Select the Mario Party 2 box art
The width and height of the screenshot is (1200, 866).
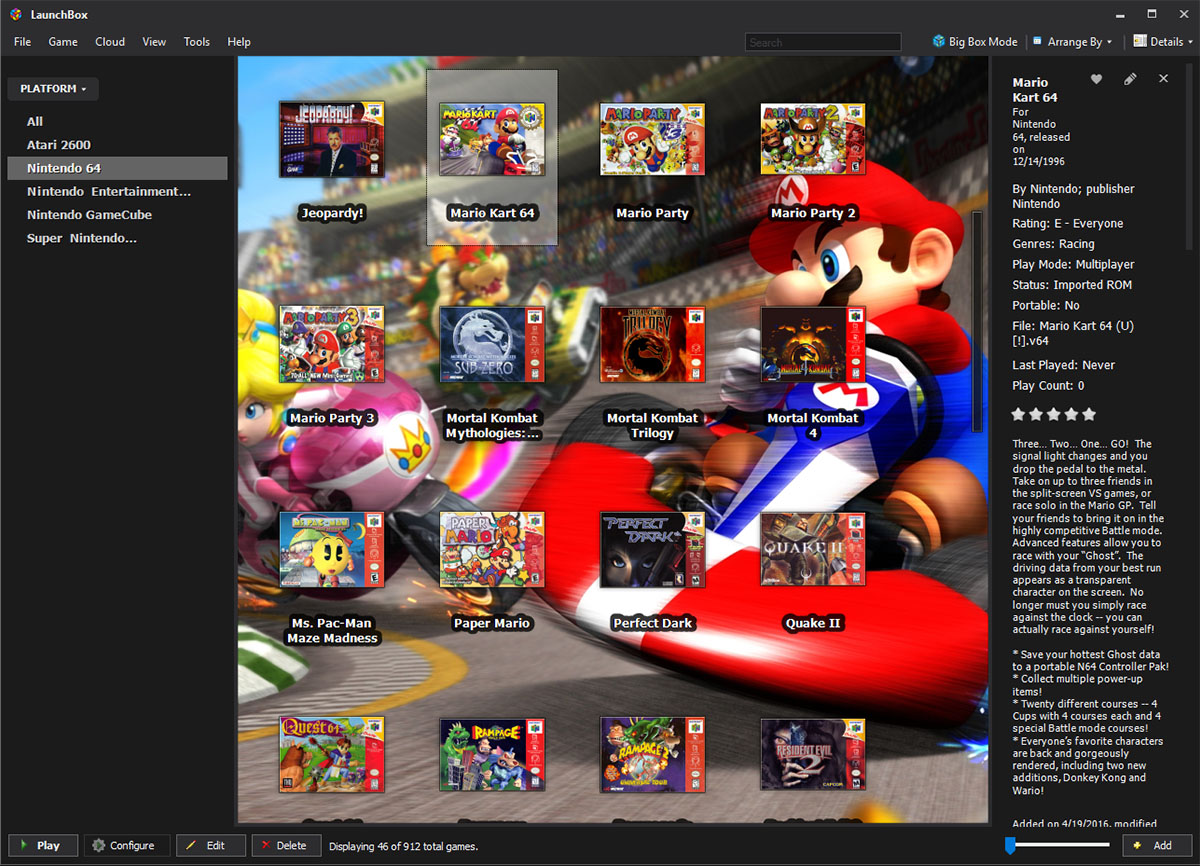coord(813,139)
